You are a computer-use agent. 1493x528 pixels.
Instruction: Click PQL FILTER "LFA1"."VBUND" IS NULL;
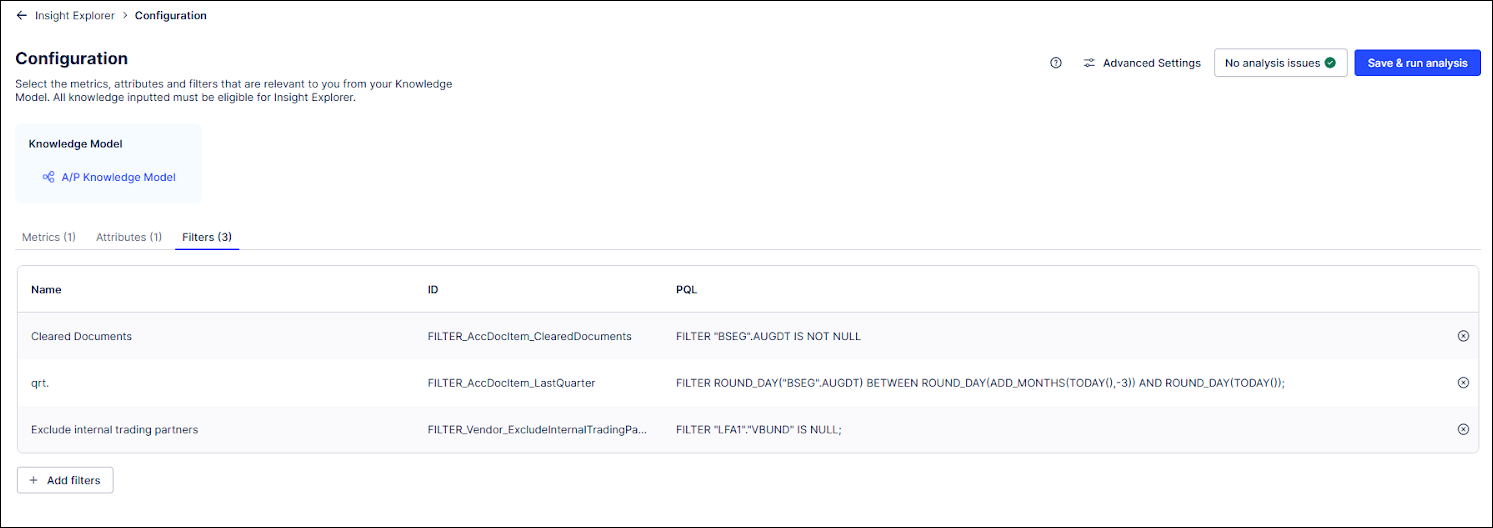click(760, 429)
